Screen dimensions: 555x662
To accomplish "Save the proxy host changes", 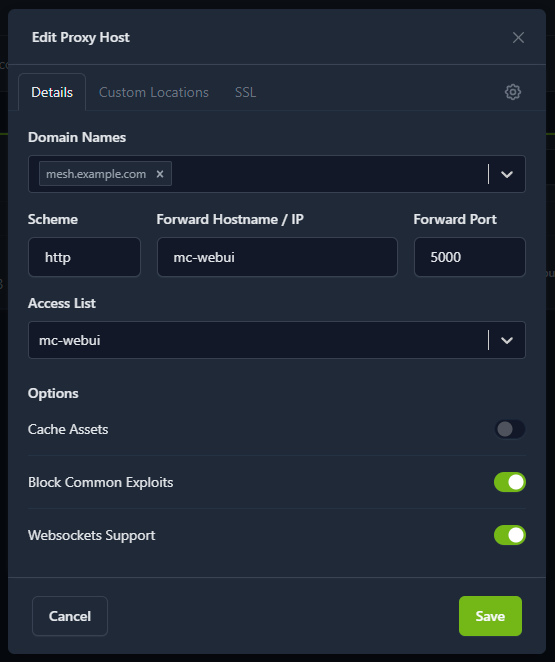I will (x=490, y=616).
